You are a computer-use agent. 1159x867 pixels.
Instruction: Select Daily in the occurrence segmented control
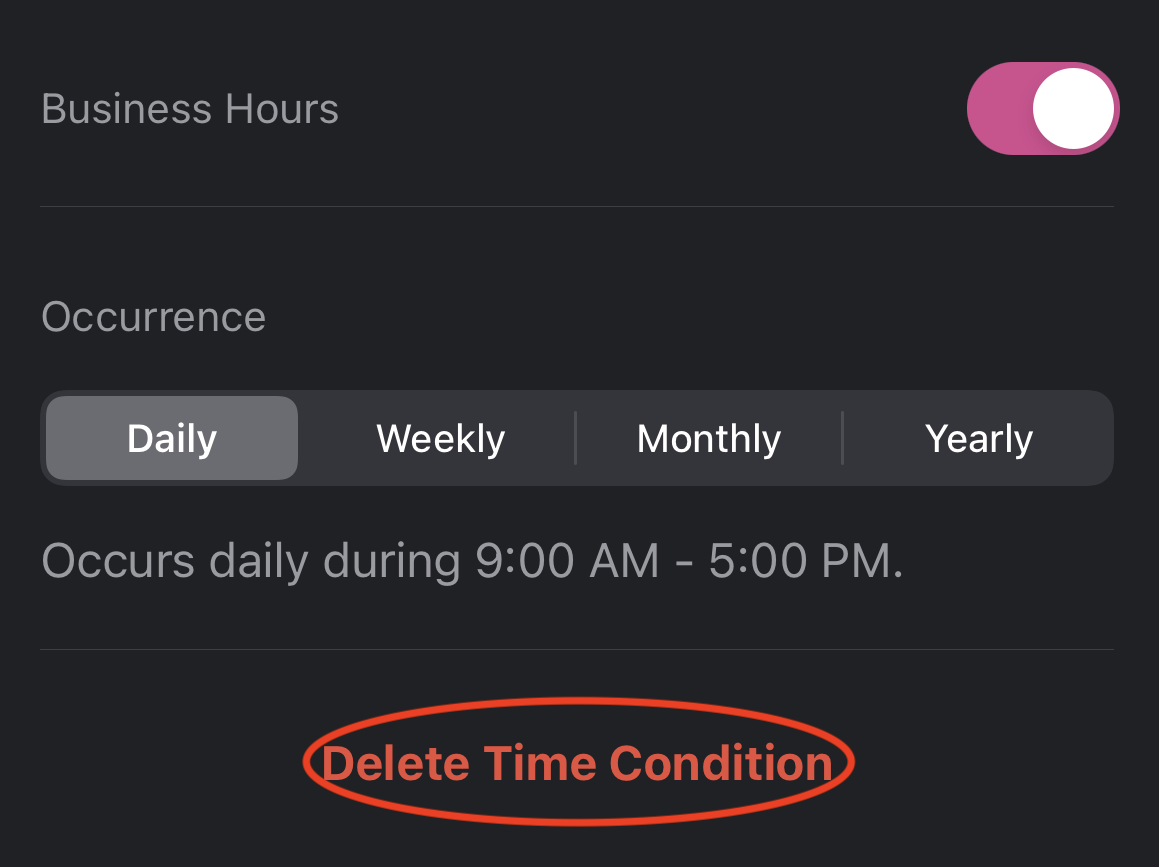[170, 438]
